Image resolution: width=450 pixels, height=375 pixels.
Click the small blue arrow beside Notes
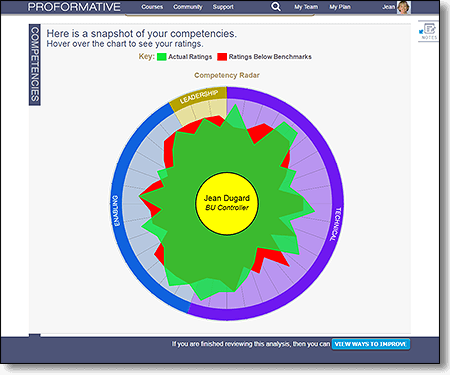pos(421,32)
